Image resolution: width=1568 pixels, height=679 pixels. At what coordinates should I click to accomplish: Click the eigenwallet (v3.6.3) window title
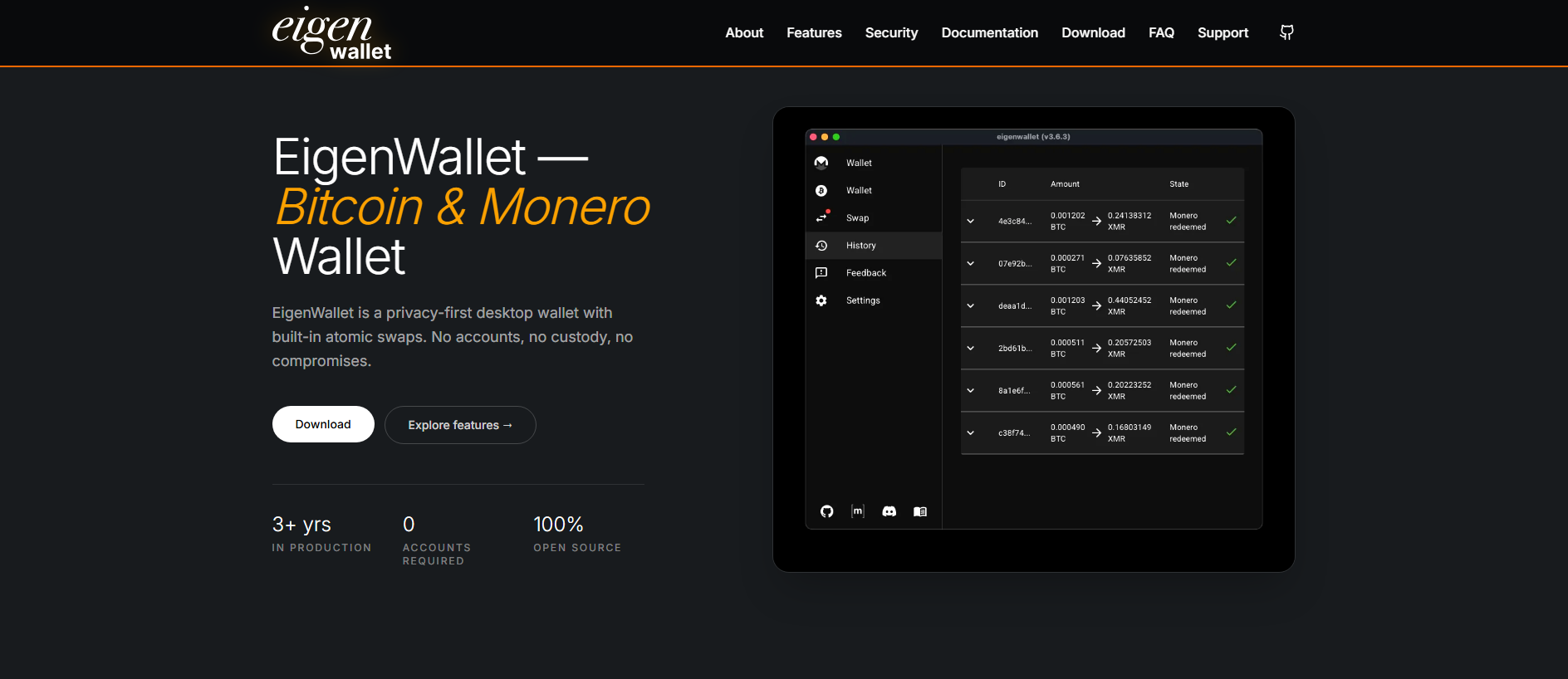click(1033, 137)
